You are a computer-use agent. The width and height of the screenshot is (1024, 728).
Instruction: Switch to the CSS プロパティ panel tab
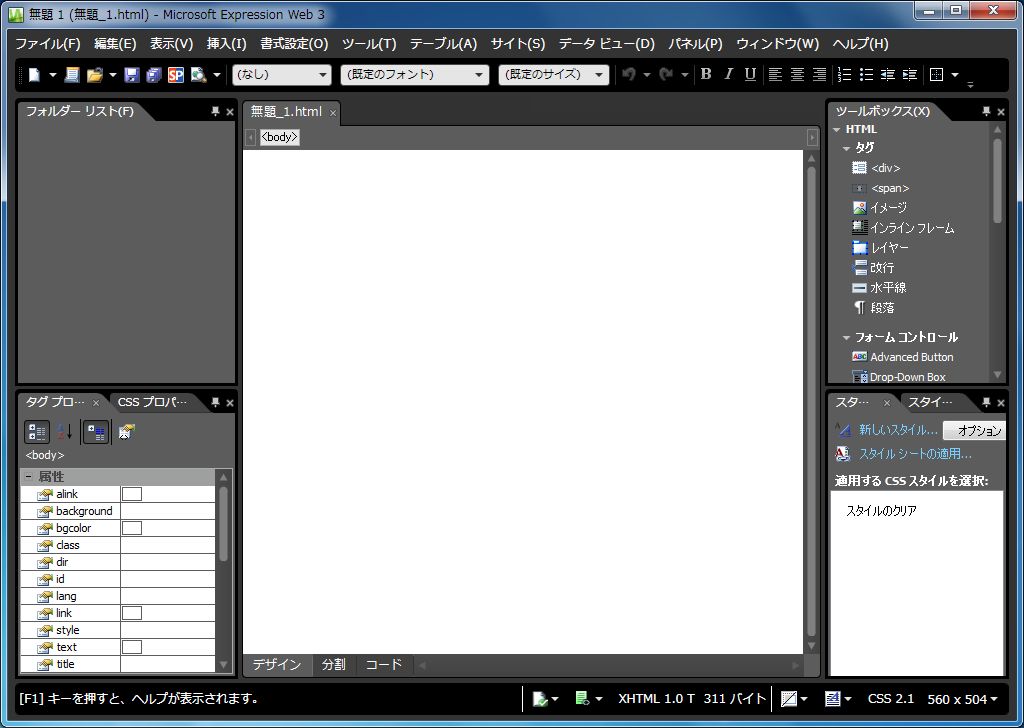coord(152,402)
